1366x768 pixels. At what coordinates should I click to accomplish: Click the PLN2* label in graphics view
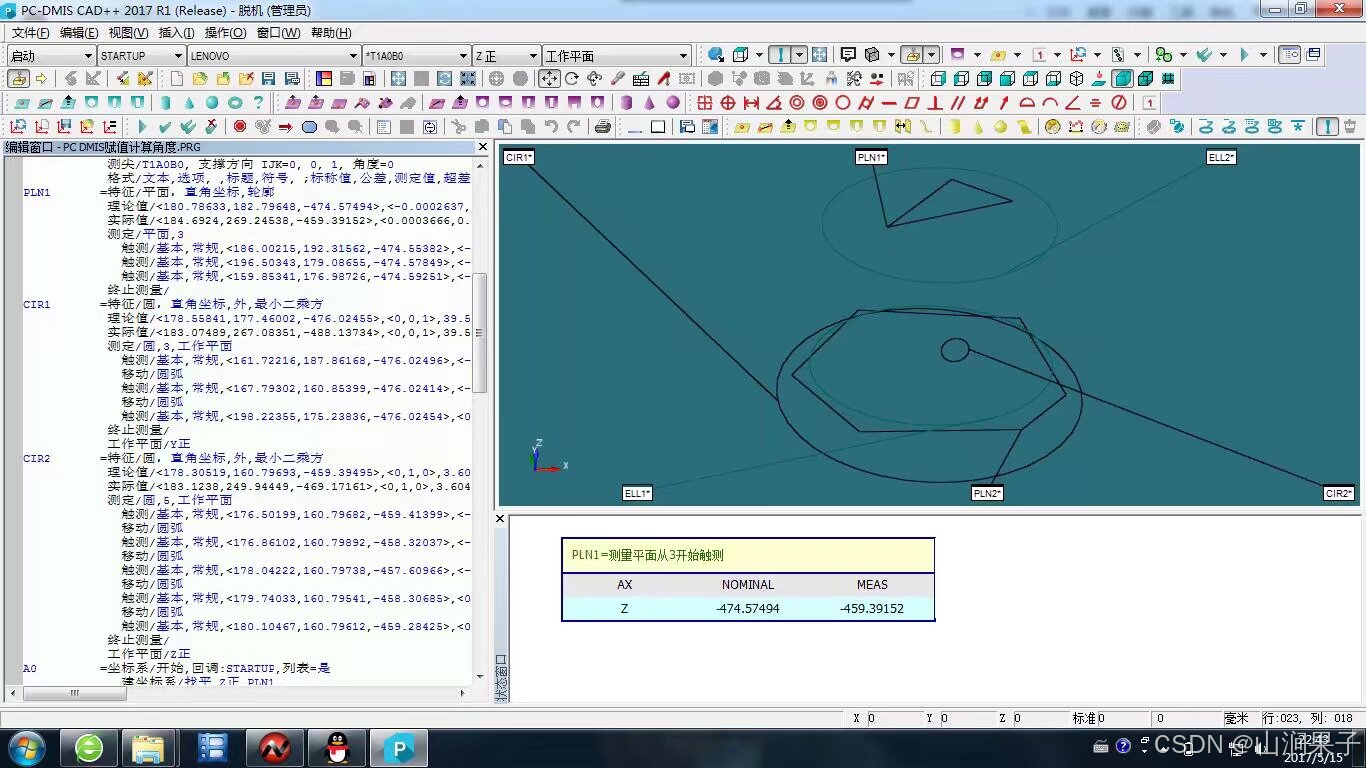[987, 493]
